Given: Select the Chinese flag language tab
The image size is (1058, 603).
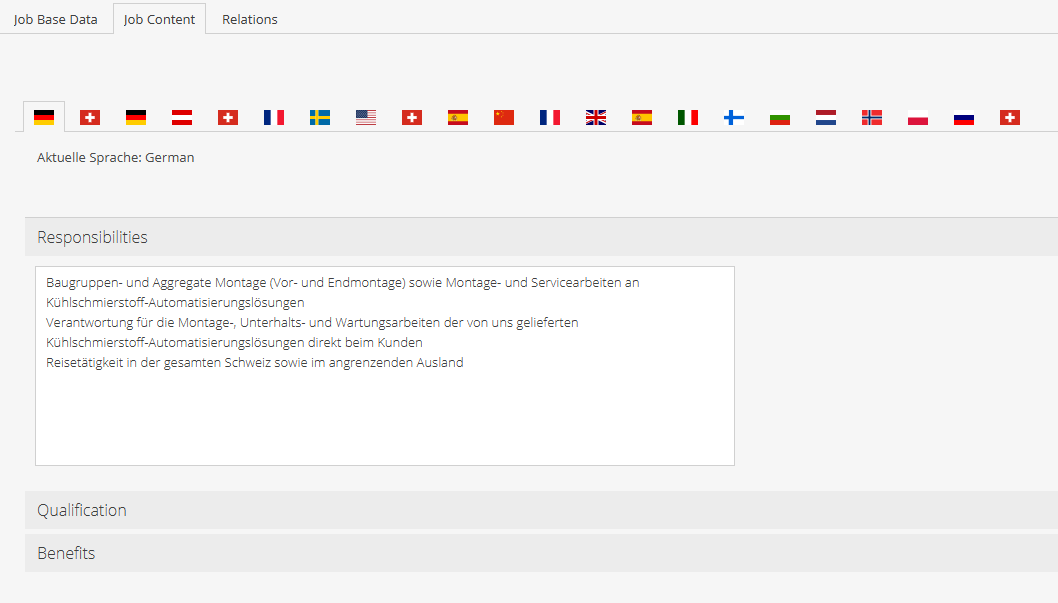Looking at the screenshot, I should pyautogui.click(x=504, y=118).
